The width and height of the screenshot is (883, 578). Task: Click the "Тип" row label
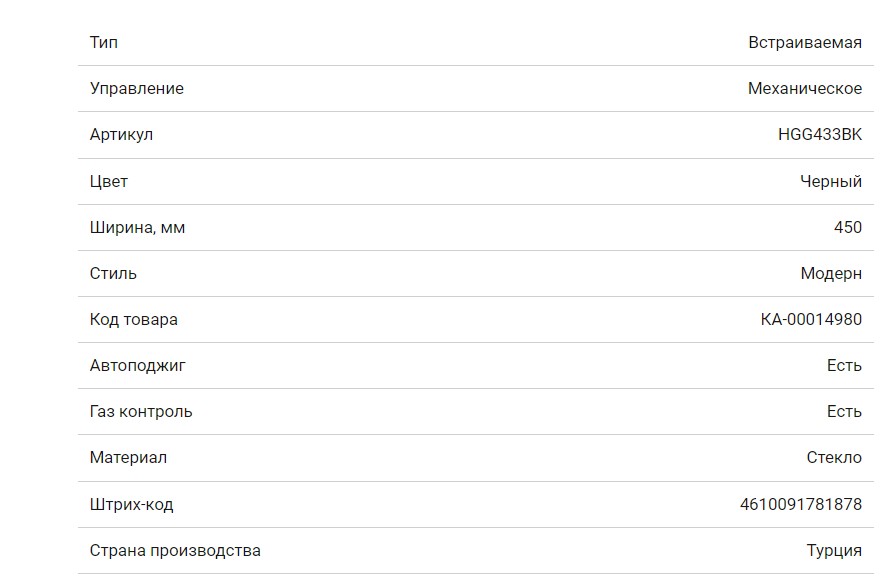pos(104,43)
